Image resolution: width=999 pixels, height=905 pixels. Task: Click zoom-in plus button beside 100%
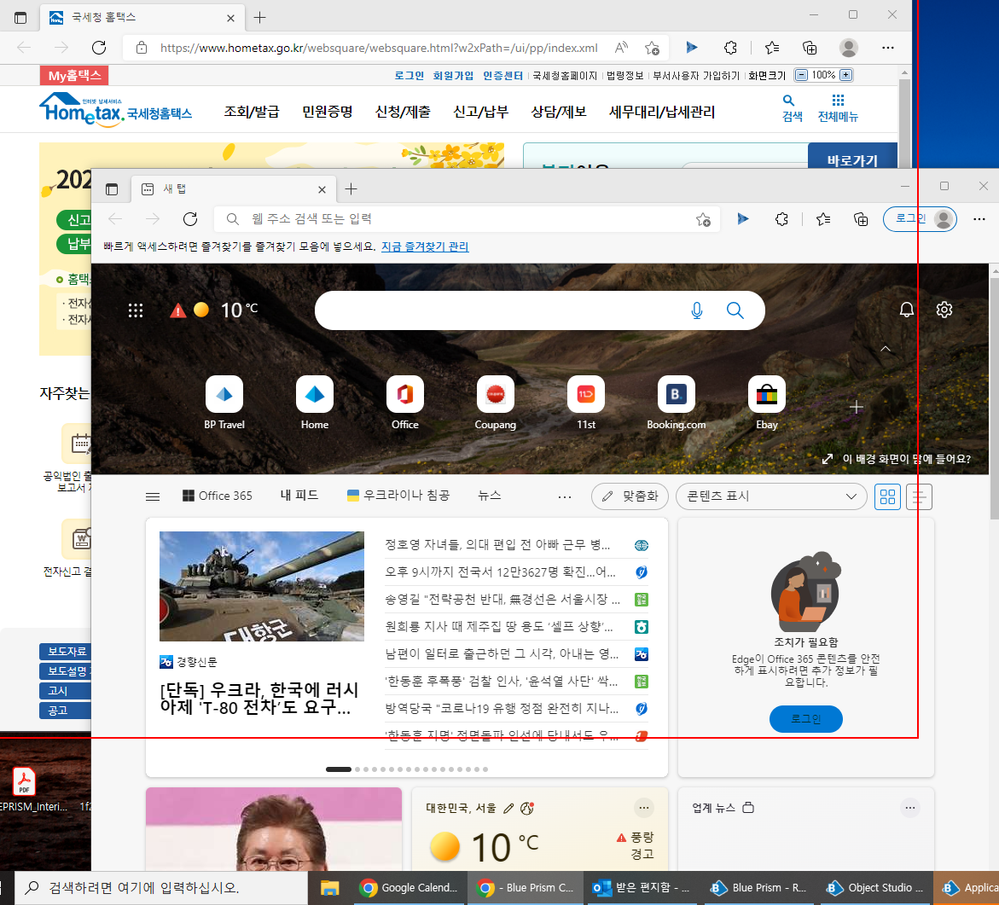pos(847,75)
